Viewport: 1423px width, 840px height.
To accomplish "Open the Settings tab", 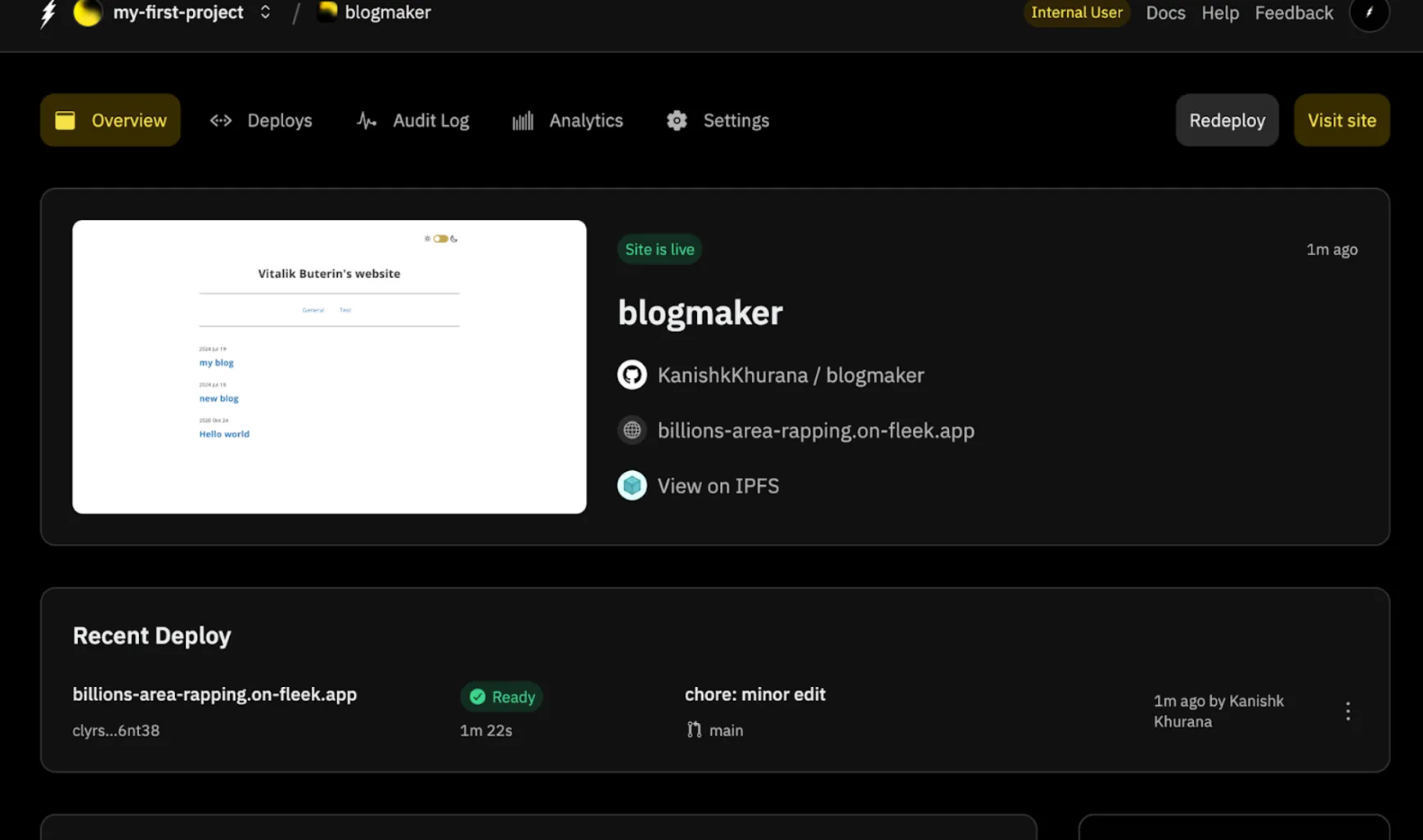I will point(718,120).
